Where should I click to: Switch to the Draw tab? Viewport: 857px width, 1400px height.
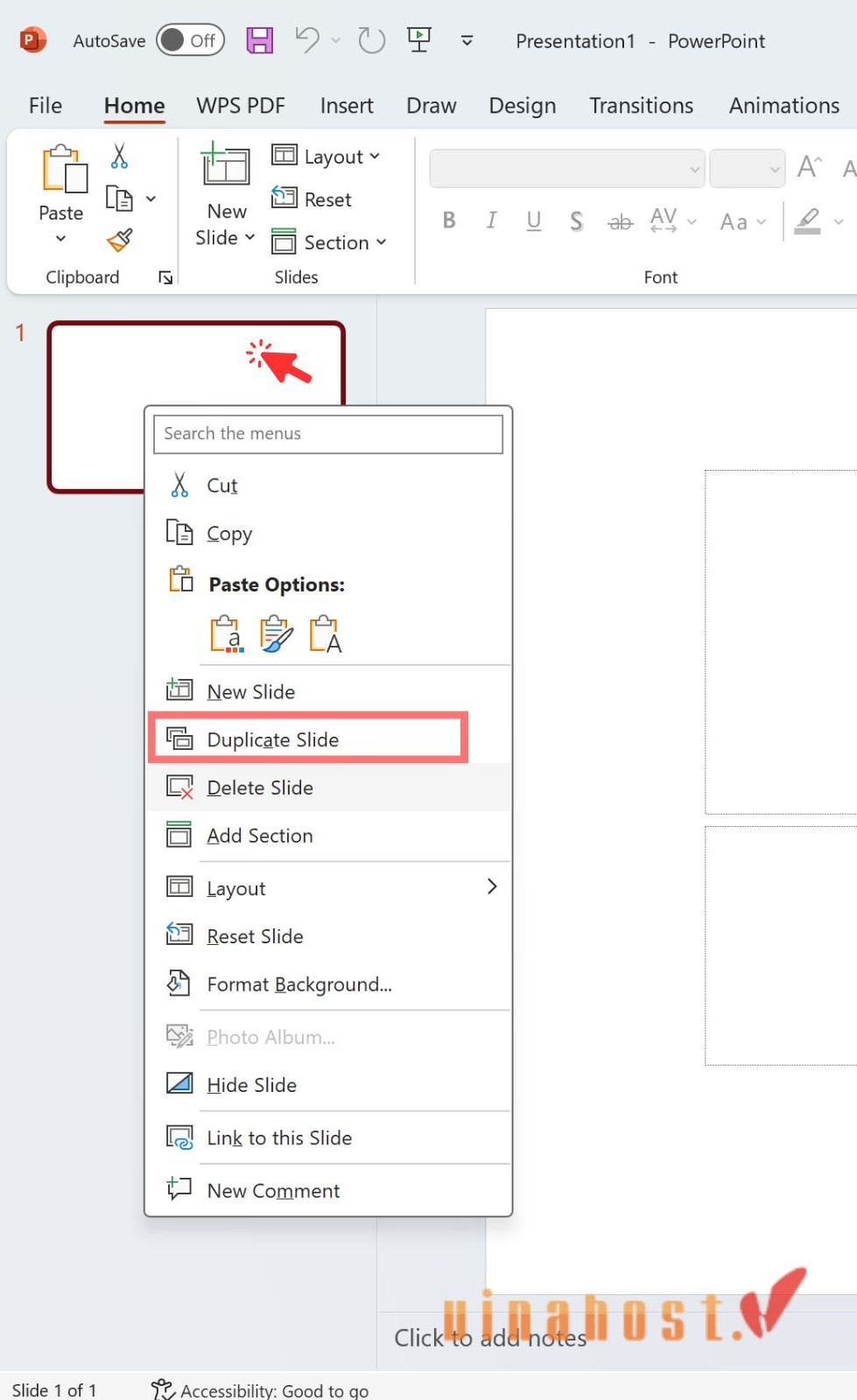pyautogui.click(x=432, y=106)
